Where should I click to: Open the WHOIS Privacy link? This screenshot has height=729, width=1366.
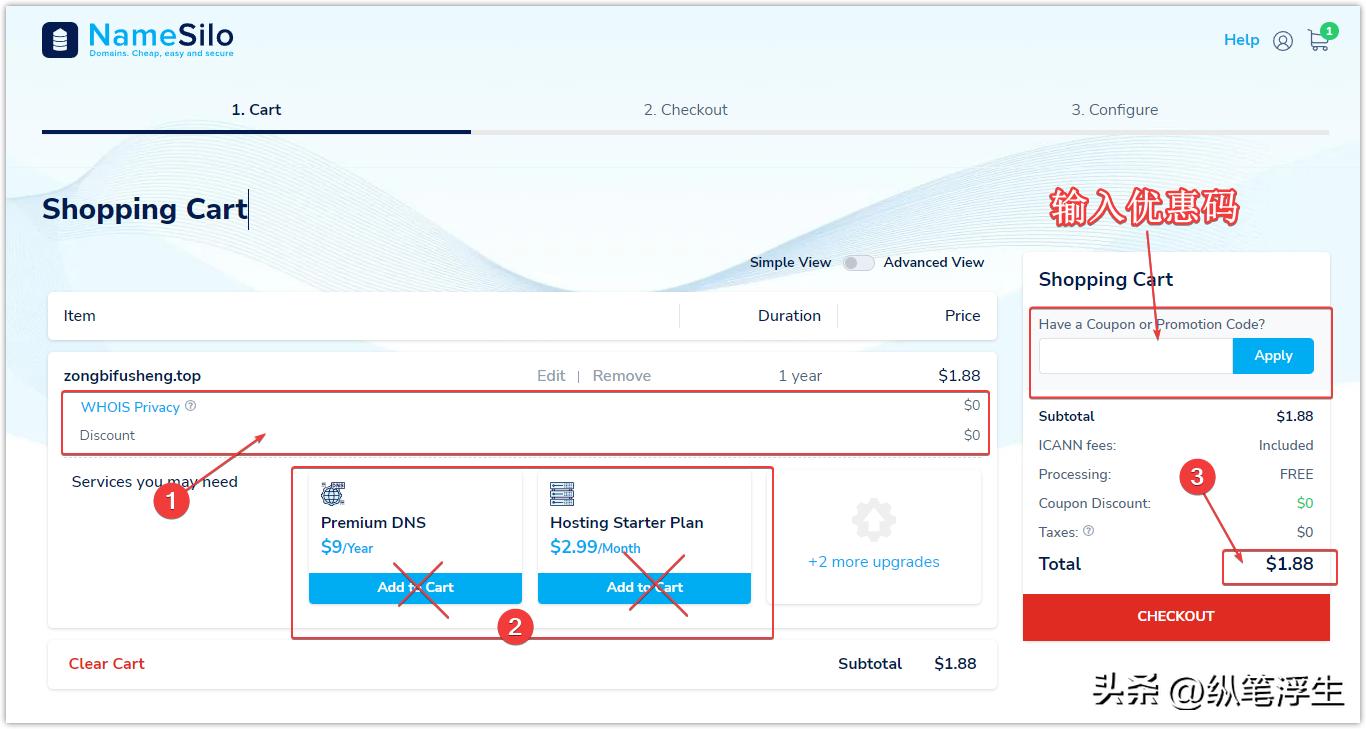tap(130, 407)
